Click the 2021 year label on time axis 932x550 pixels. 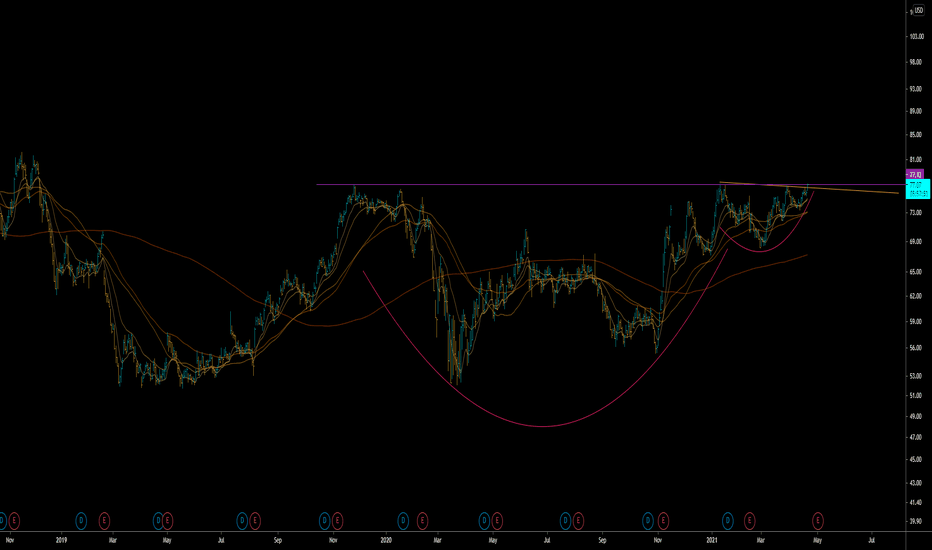711,540
